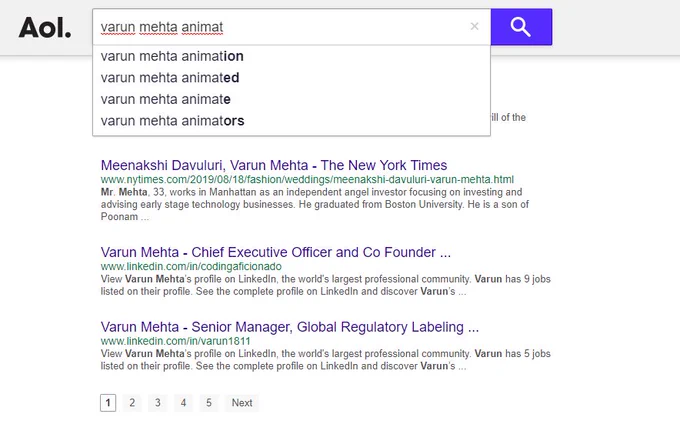Click the magnifying glass search button
This screenshot has width=680, height=424.
(x=521, y=27)
